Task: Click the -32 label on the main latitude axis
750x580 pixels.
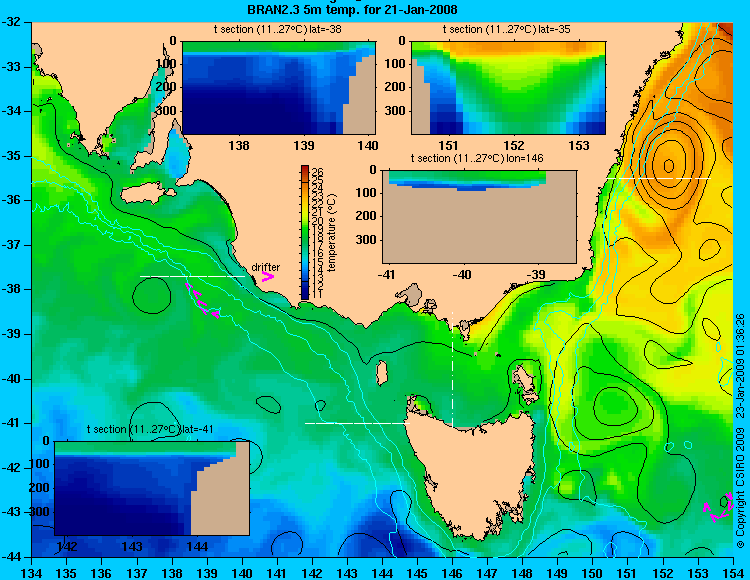Action: click(x=13, y=22)
